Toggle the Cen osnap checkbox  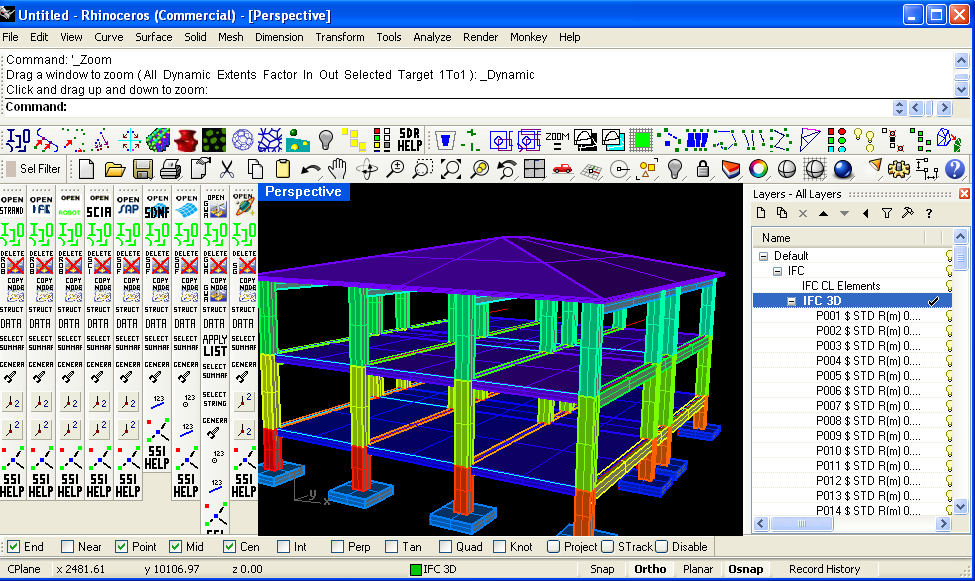(229, 547)
